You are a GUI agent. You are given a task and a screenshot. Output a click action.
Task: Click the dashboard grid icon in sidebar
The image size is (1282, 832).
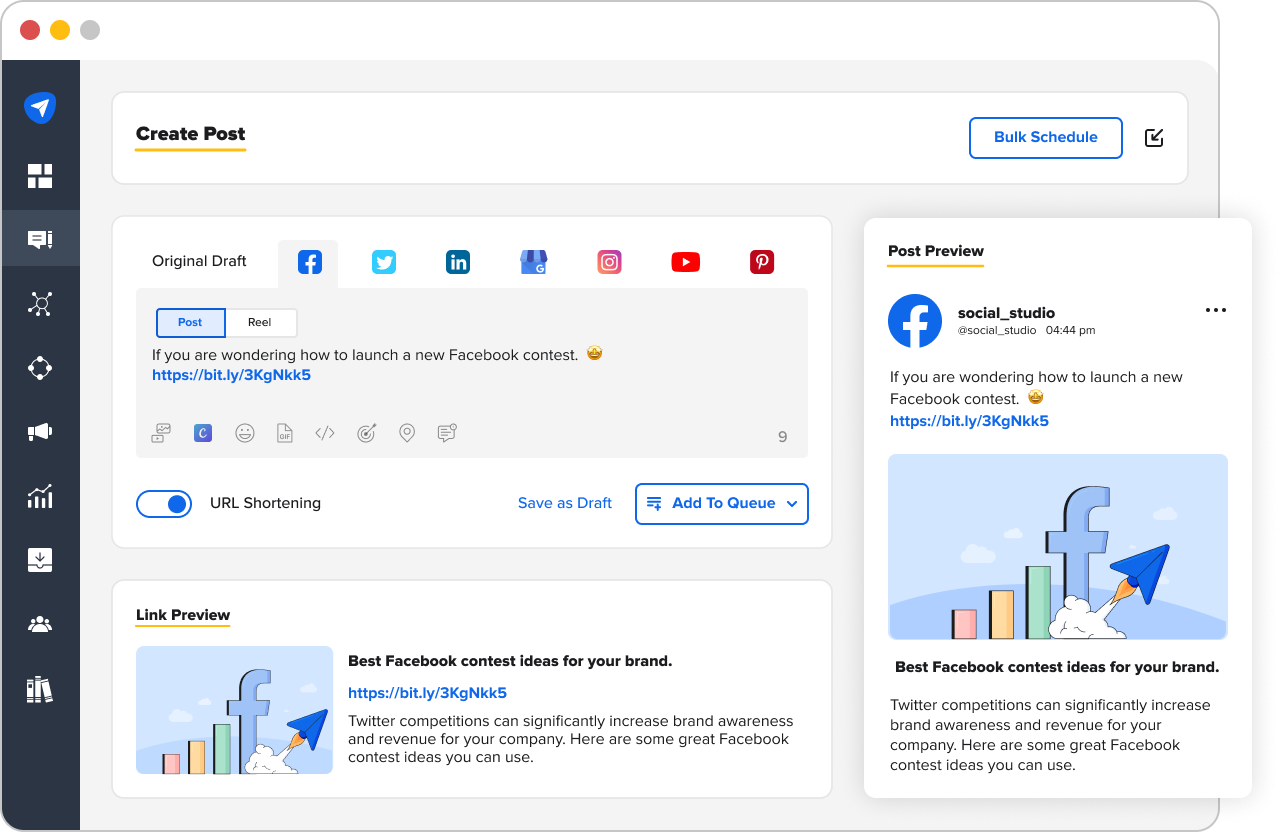click(x=40, y=174)
